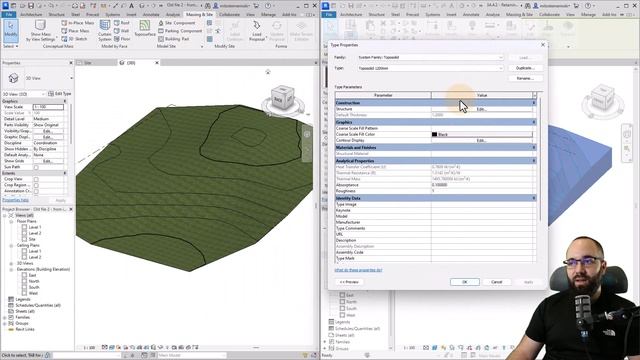640x360 pixels.
Task: Click the Rename button
Action: 525,78
